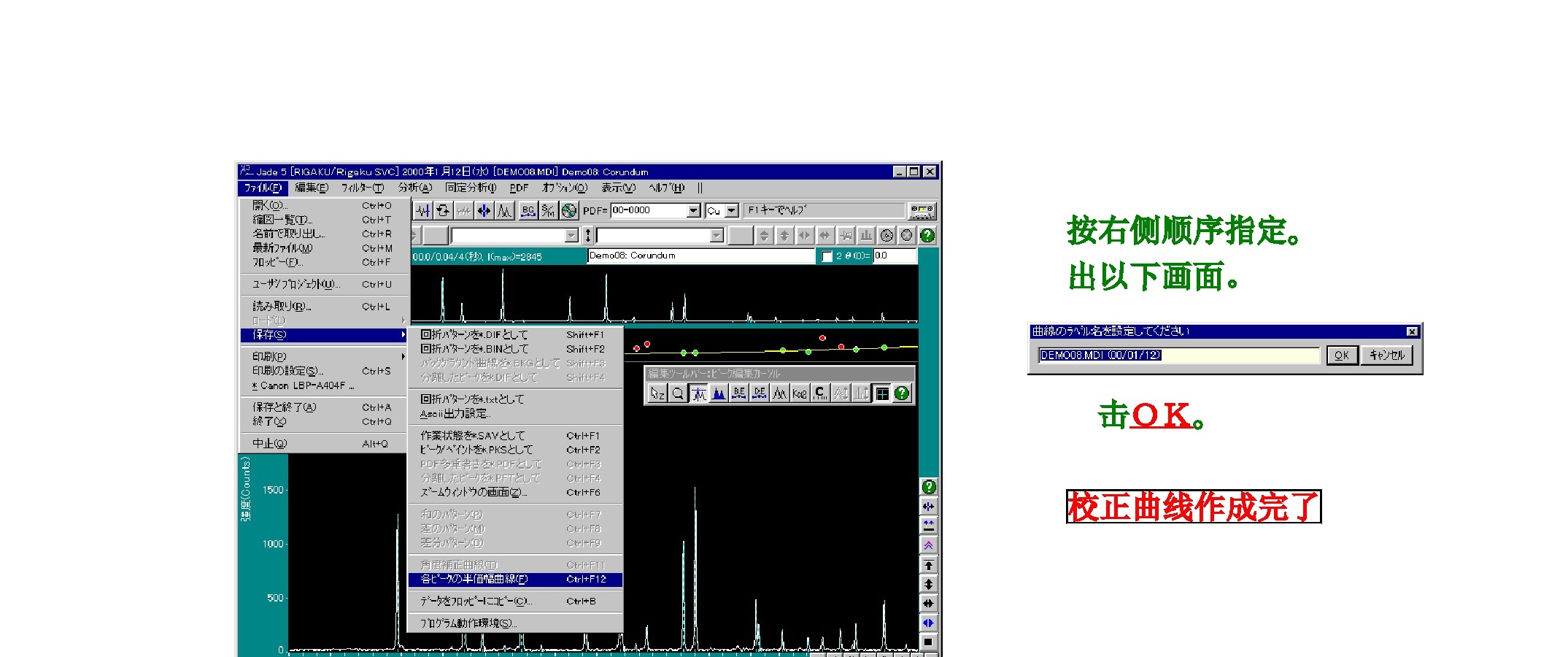This screenshot has height=657, width=1568.
Task: Click the green help icon on right sidebar
Action: coord(928,487)
